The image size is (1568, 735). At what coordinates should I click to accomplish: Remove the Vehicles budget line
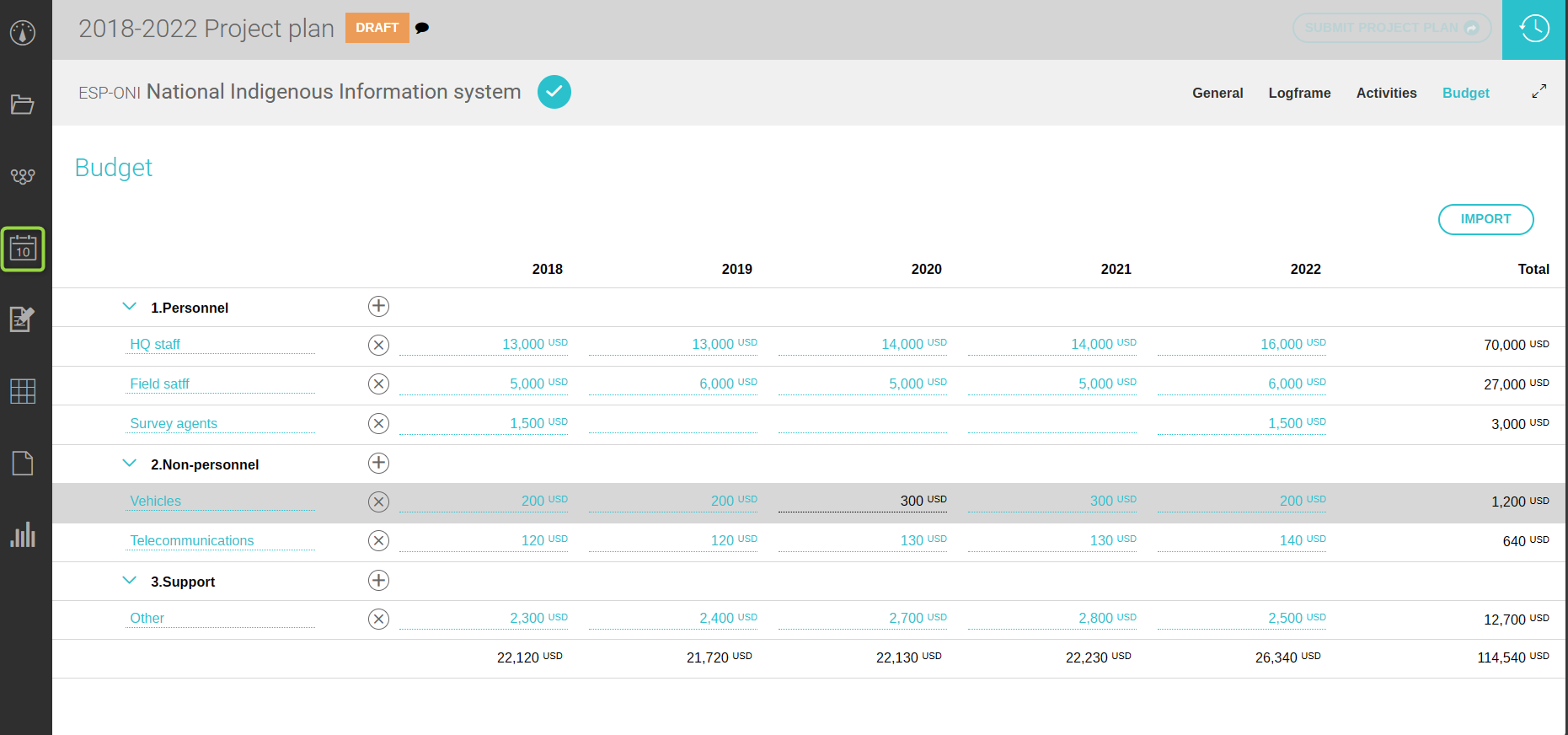point(379,502)
